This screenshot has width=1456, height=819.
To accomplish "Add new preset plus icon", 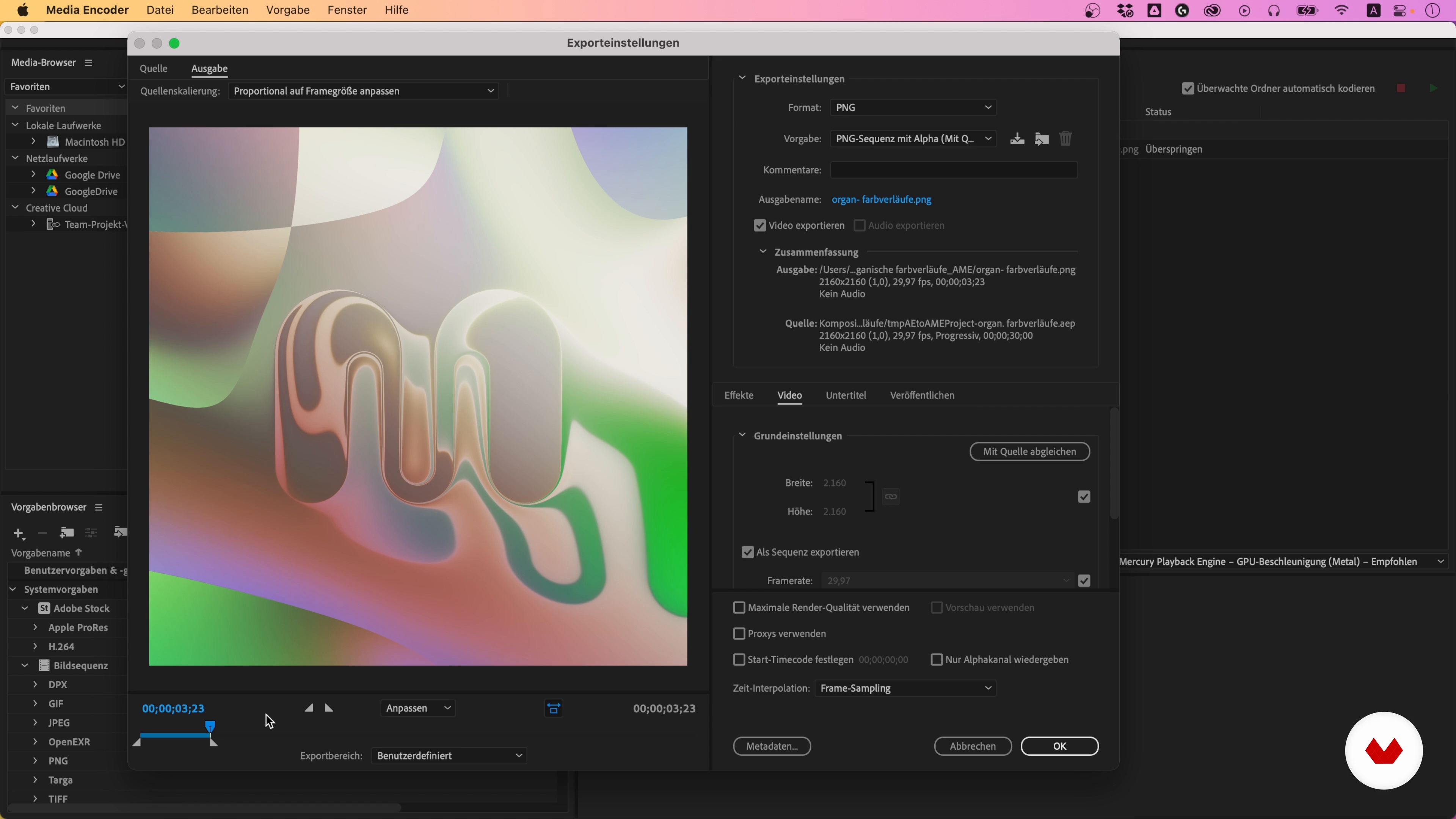I will [19, 533].
